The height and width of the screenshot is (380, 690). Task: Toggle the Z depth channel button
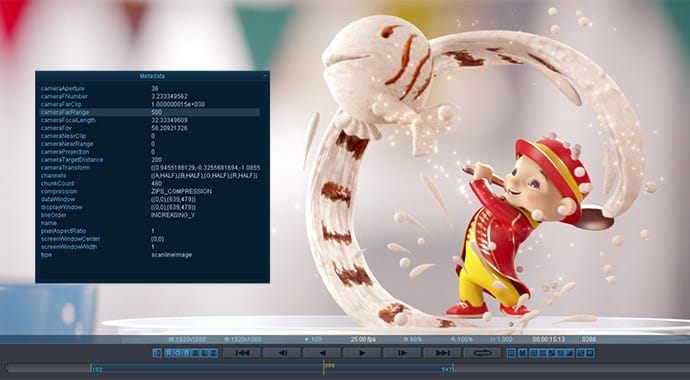[213, 353]
